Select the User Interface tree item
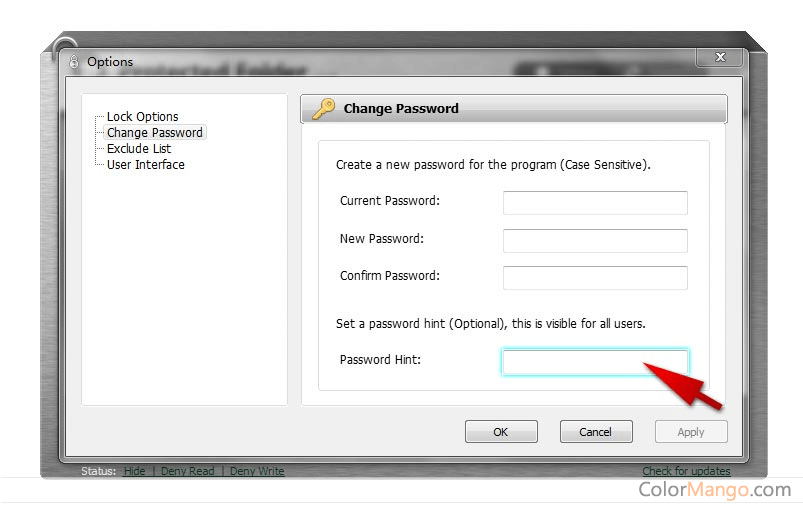This screenshot has width=803, height=511. (145, 165)
